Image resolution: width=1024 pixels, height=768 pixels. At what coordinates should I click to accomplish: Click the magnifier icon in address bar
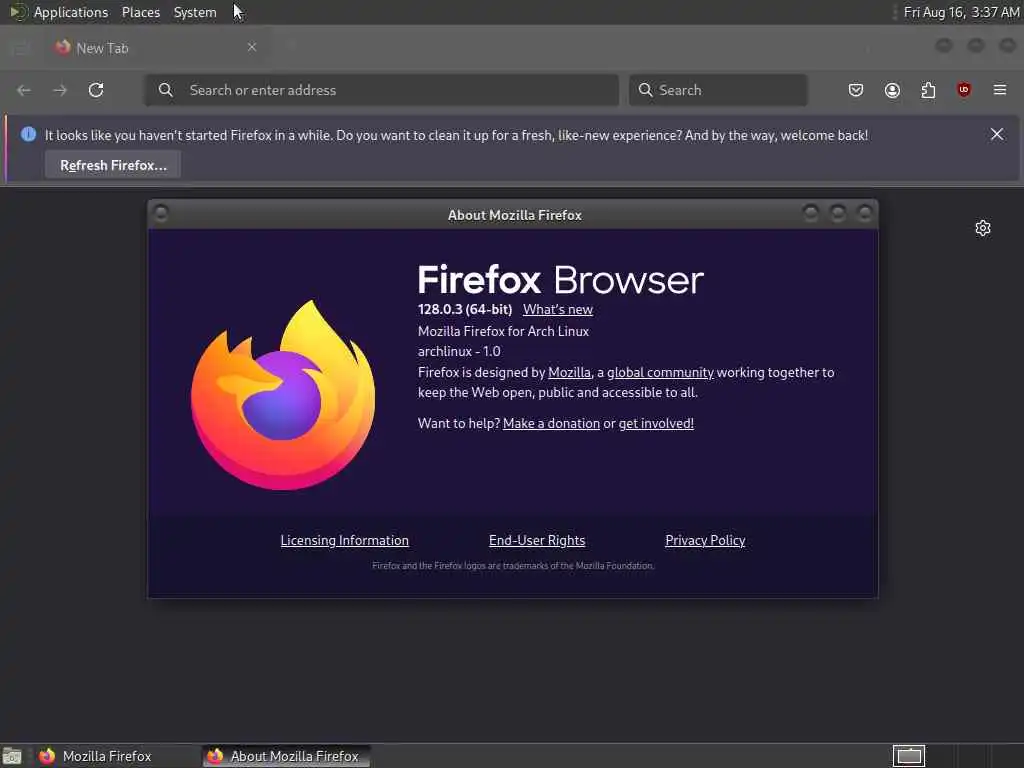click(166, 90)
